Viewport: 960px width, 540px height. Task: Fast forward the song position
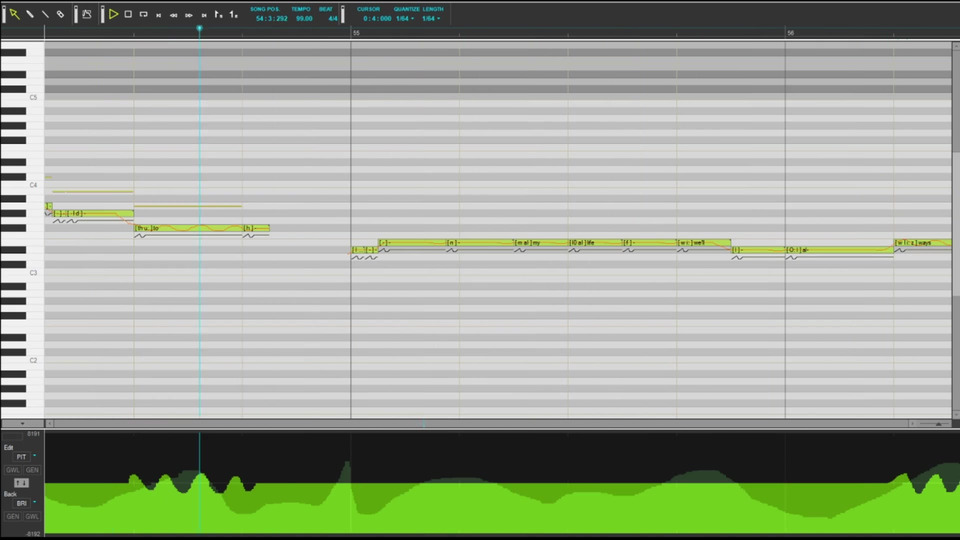point(189,15)
